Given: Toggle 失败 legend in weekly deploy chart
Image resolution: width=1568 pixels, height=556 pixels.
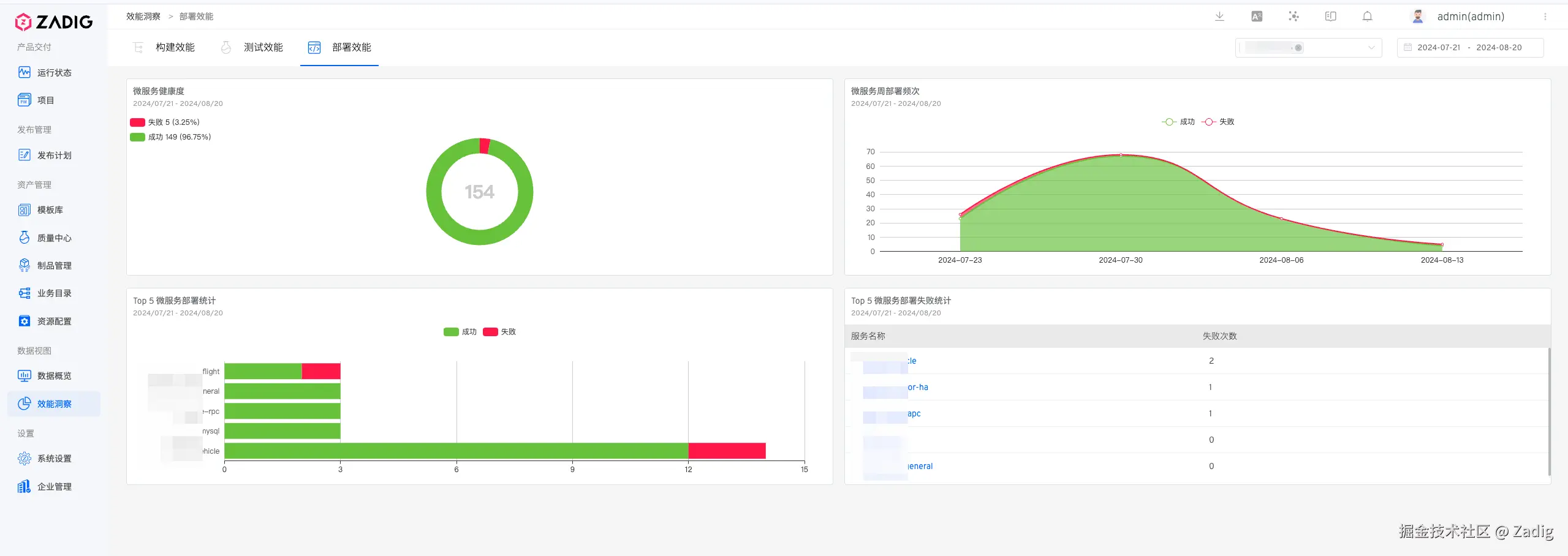Looking at the screenshot, I should pyautogui.click(x=1218, y=122).
